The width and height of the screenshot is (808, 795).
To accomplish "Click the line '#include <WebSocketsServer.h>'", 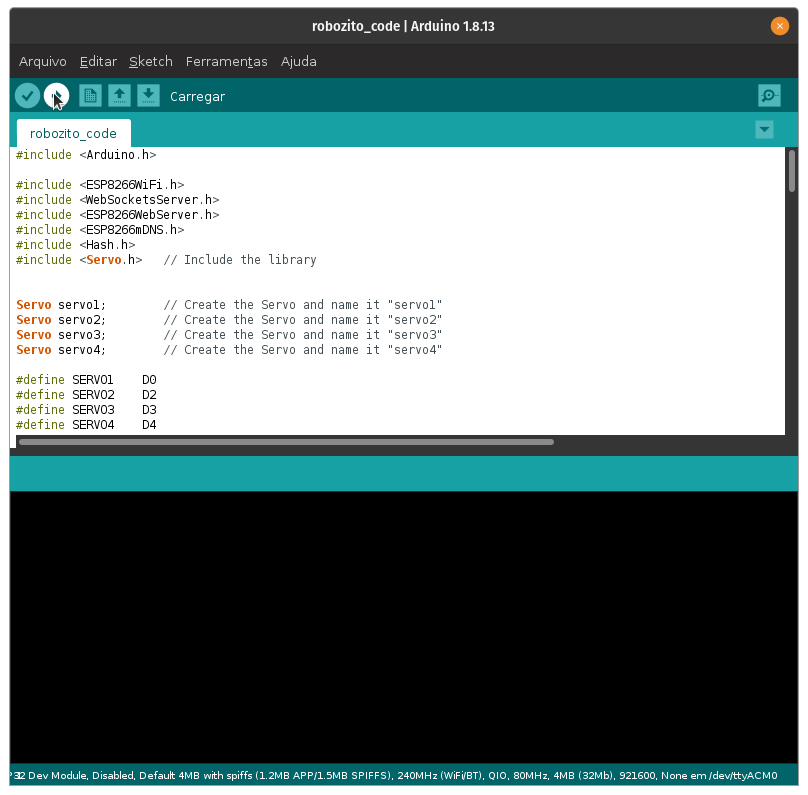I will pos(117,199).
